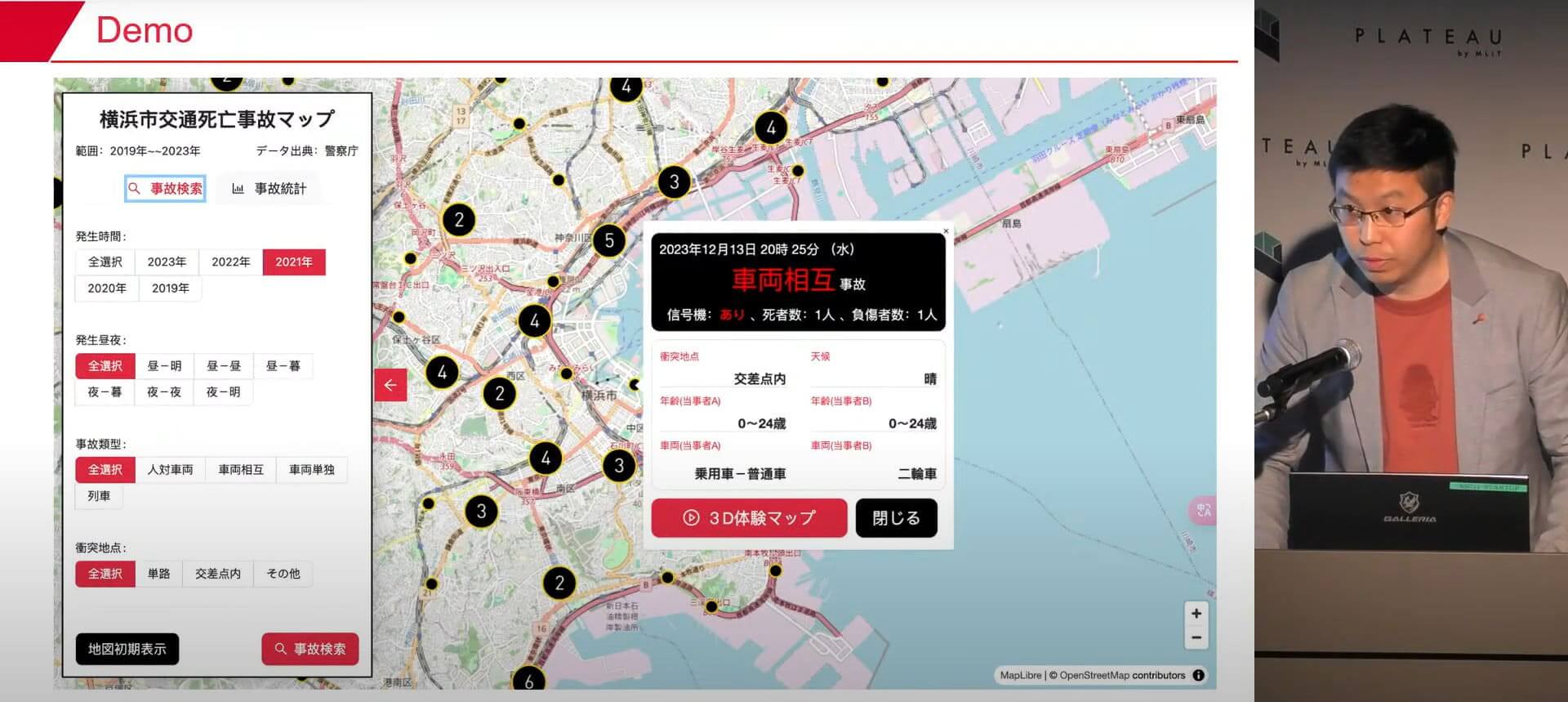Viewport: 1568px width, 702px height.
Task: Filter by 車両単独 accident type
Action: click(x=312, y=470)
